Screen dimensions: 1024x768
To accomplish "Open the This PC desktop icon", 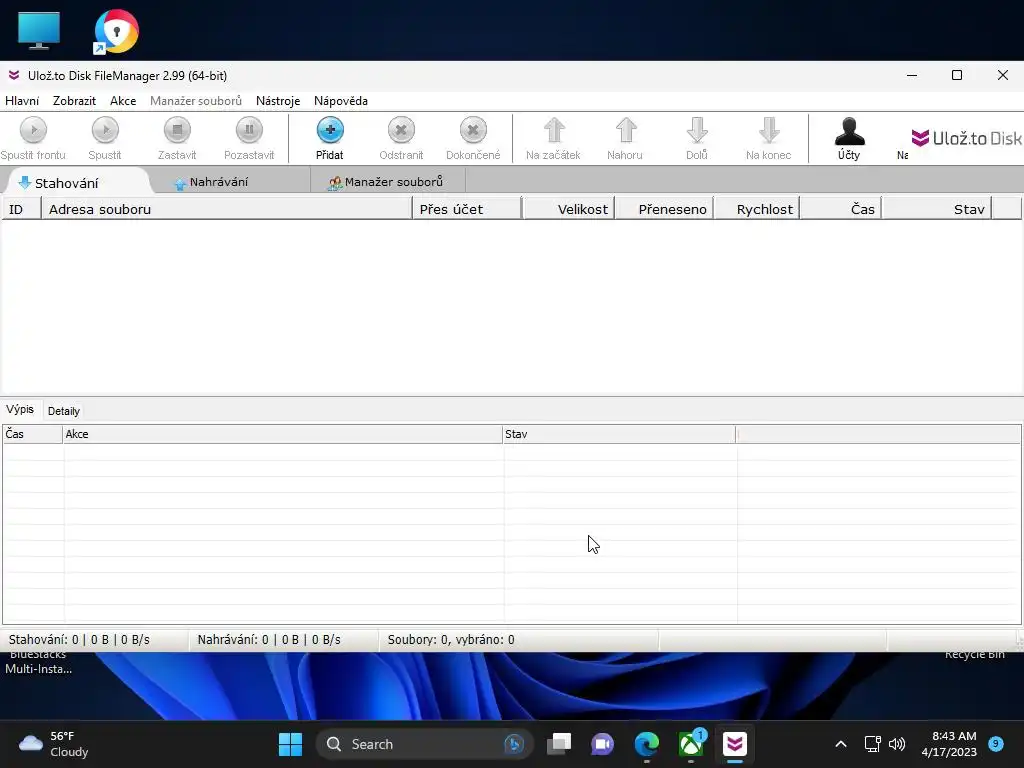I will 39,31.
